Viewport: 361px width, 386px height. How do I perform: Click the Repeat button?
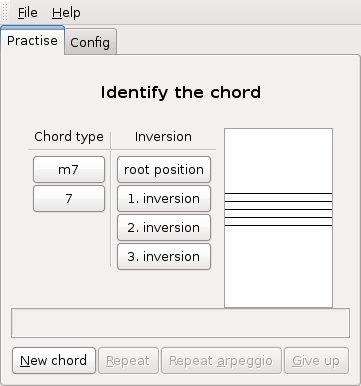point(128,361)
